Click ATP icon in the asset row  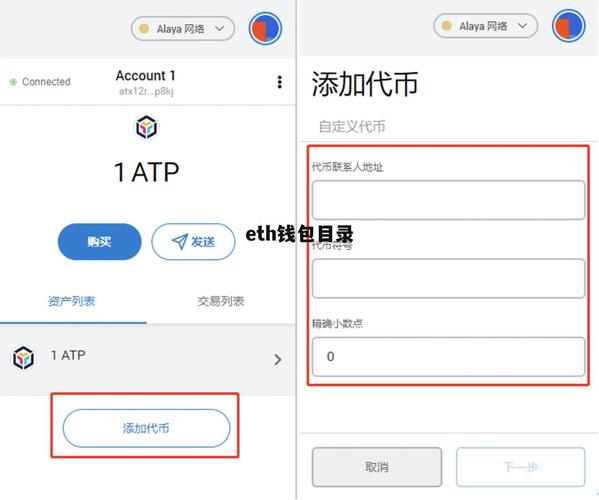23,358
